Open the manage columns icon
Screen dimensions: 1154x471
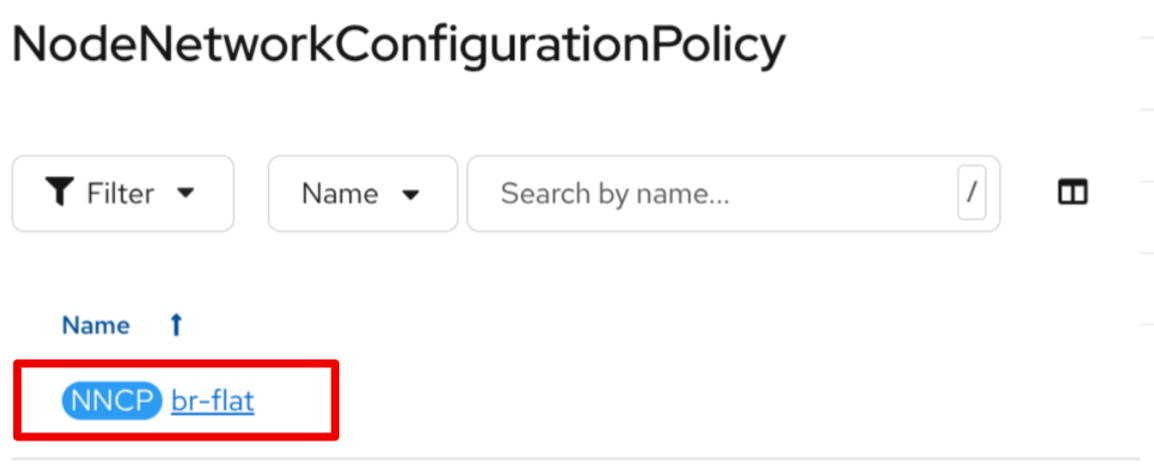(x=1072, y=193)
